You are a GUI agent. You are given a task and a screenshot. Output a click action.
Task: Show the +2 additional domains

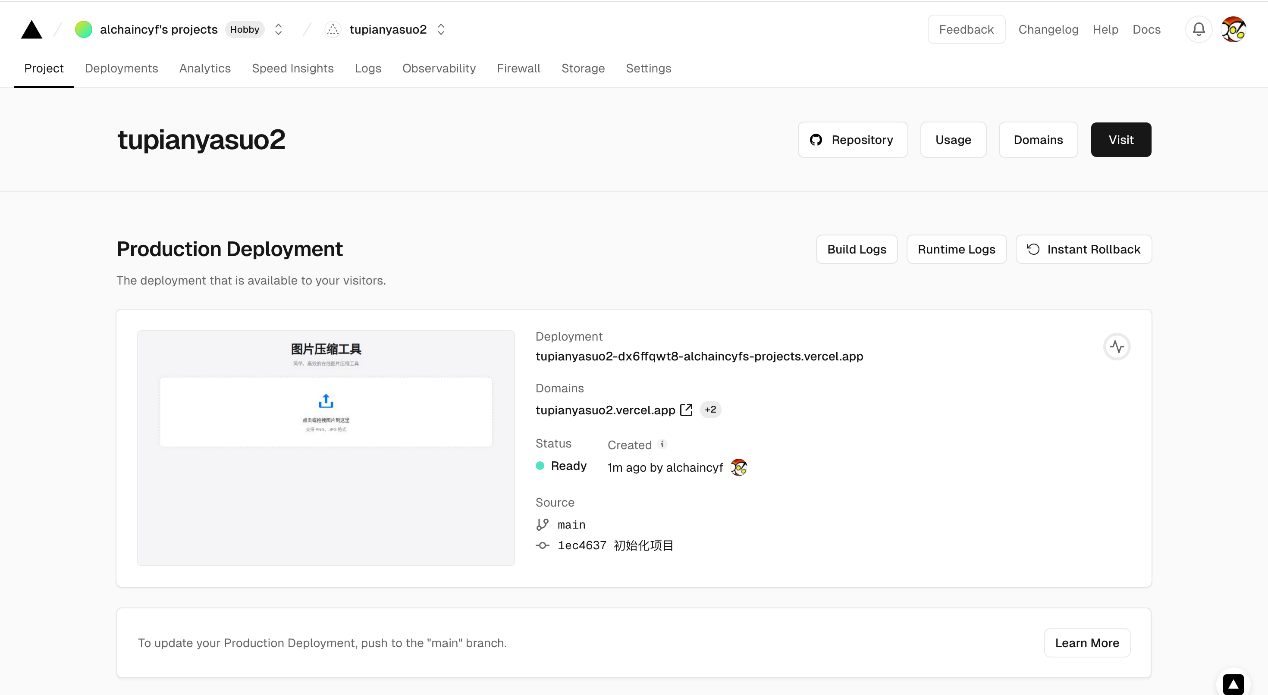tap(710, 410)
